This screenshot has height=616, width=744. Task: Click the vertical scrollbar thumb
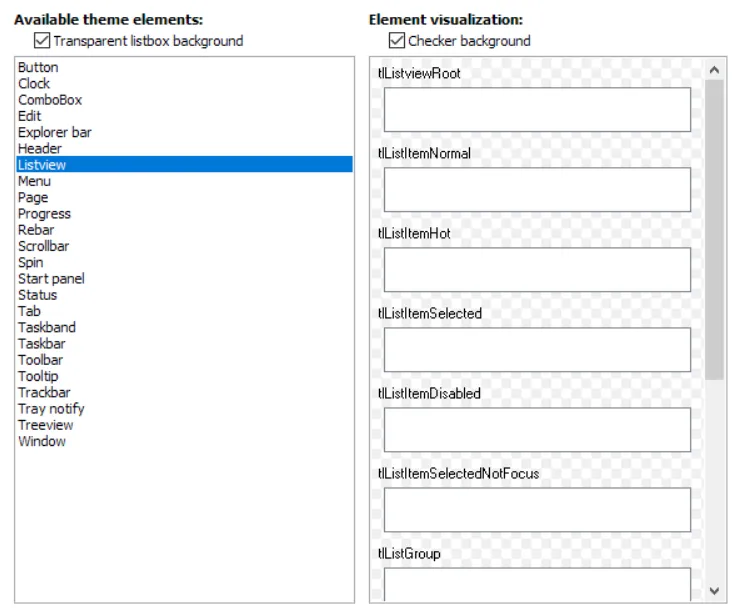[x=714, y=230]
